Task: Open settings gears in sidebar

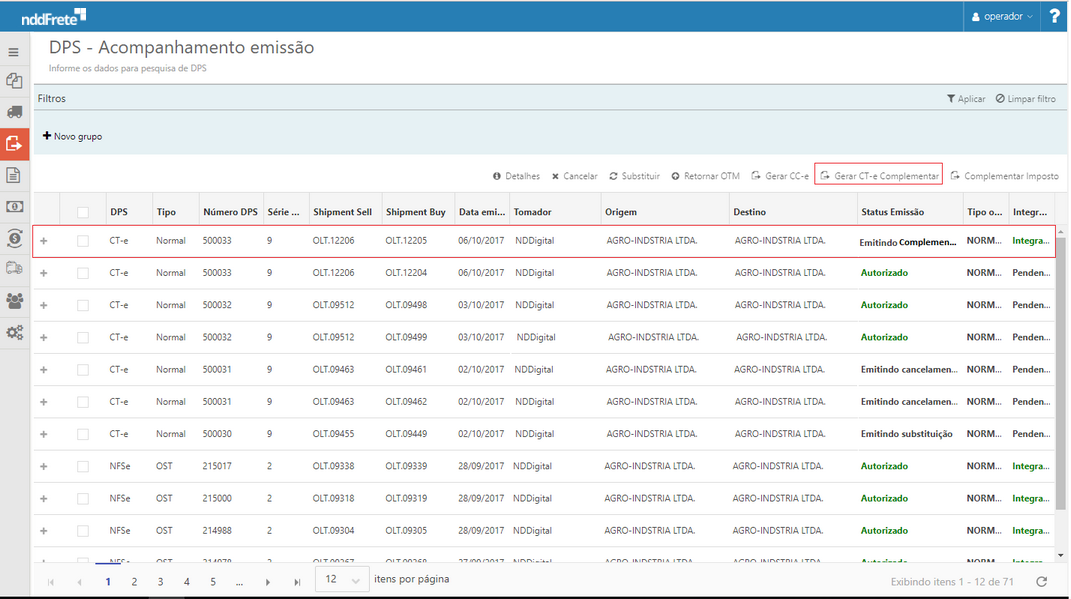Action: 14,332
